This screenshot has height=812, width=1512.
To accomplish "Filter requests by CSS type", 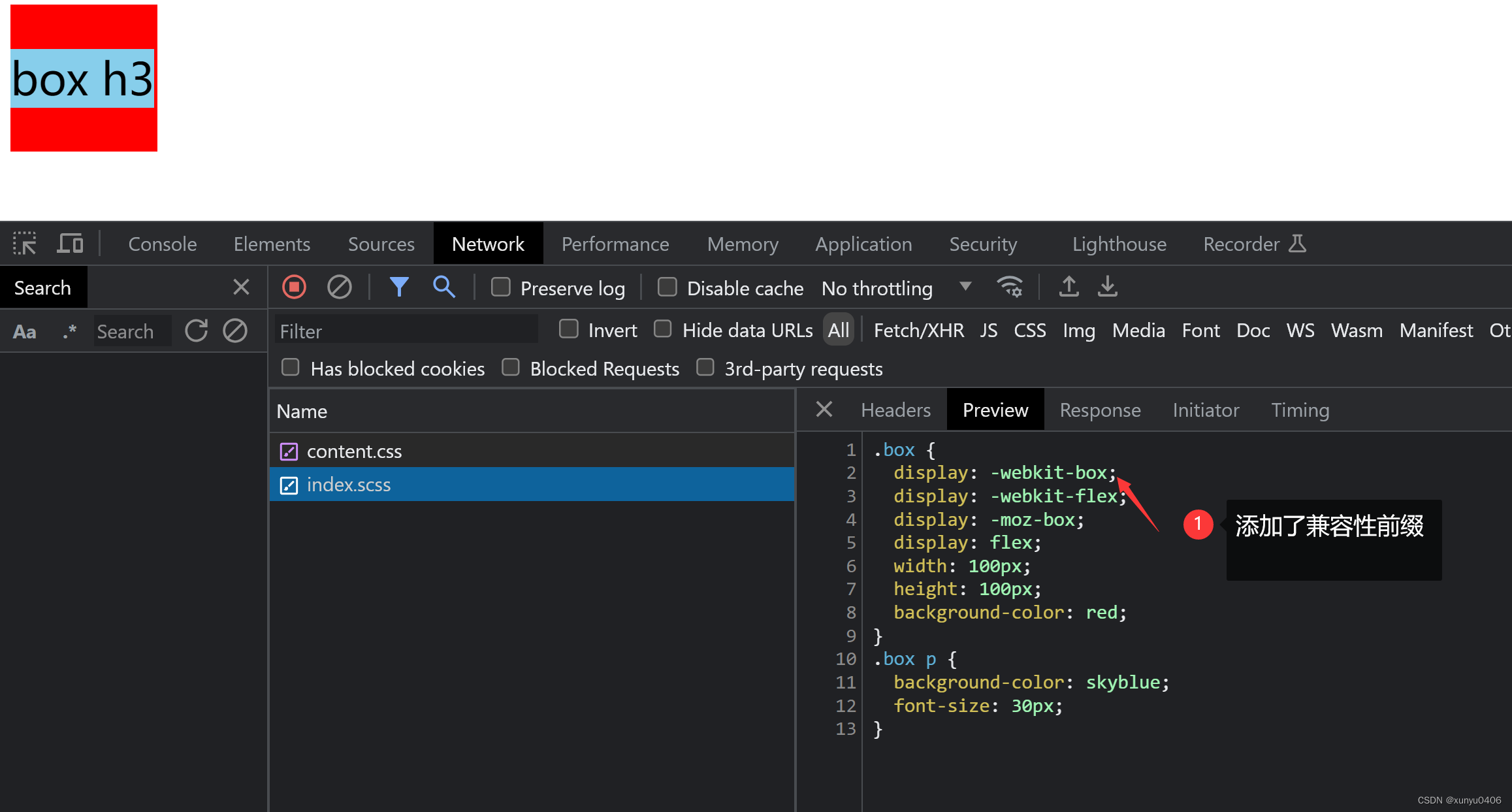I will [x=1029, y=331].
